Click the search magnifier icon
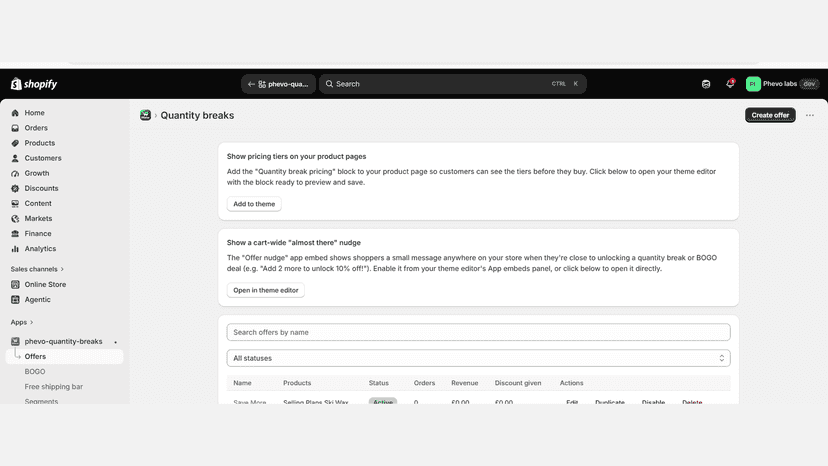Screen dimensions: 828x466 point(329,84)
